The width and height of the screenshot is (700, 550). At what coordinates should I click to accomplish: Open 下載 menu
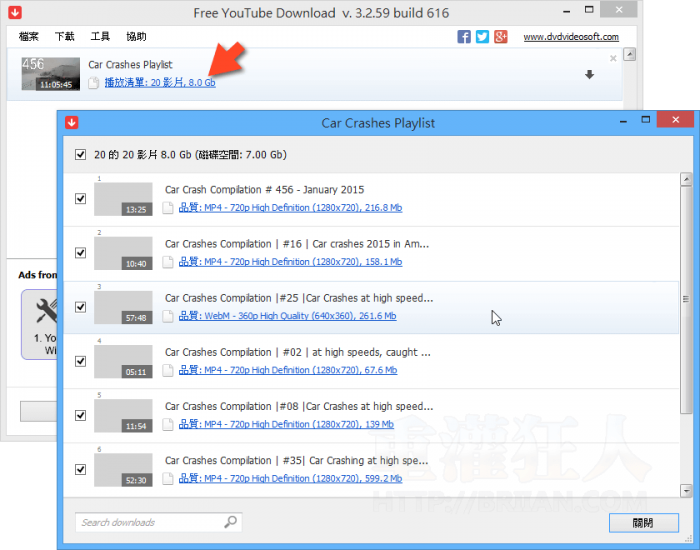click(x=64, y=37)
